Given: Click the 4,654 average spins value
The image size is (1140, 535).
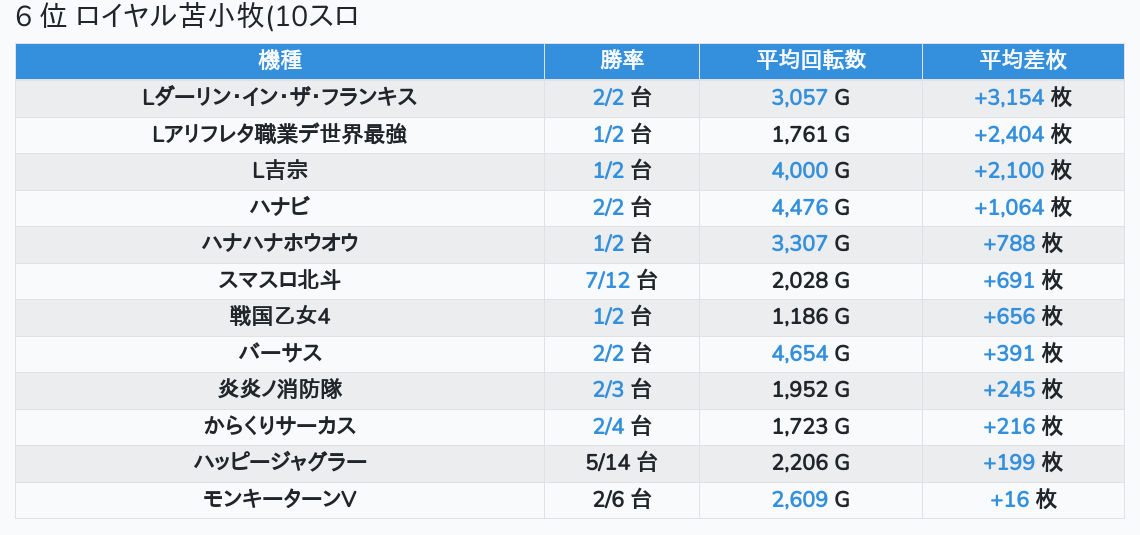Looking at the screenshot, I should pyautogui.click(x=800, y=353).
